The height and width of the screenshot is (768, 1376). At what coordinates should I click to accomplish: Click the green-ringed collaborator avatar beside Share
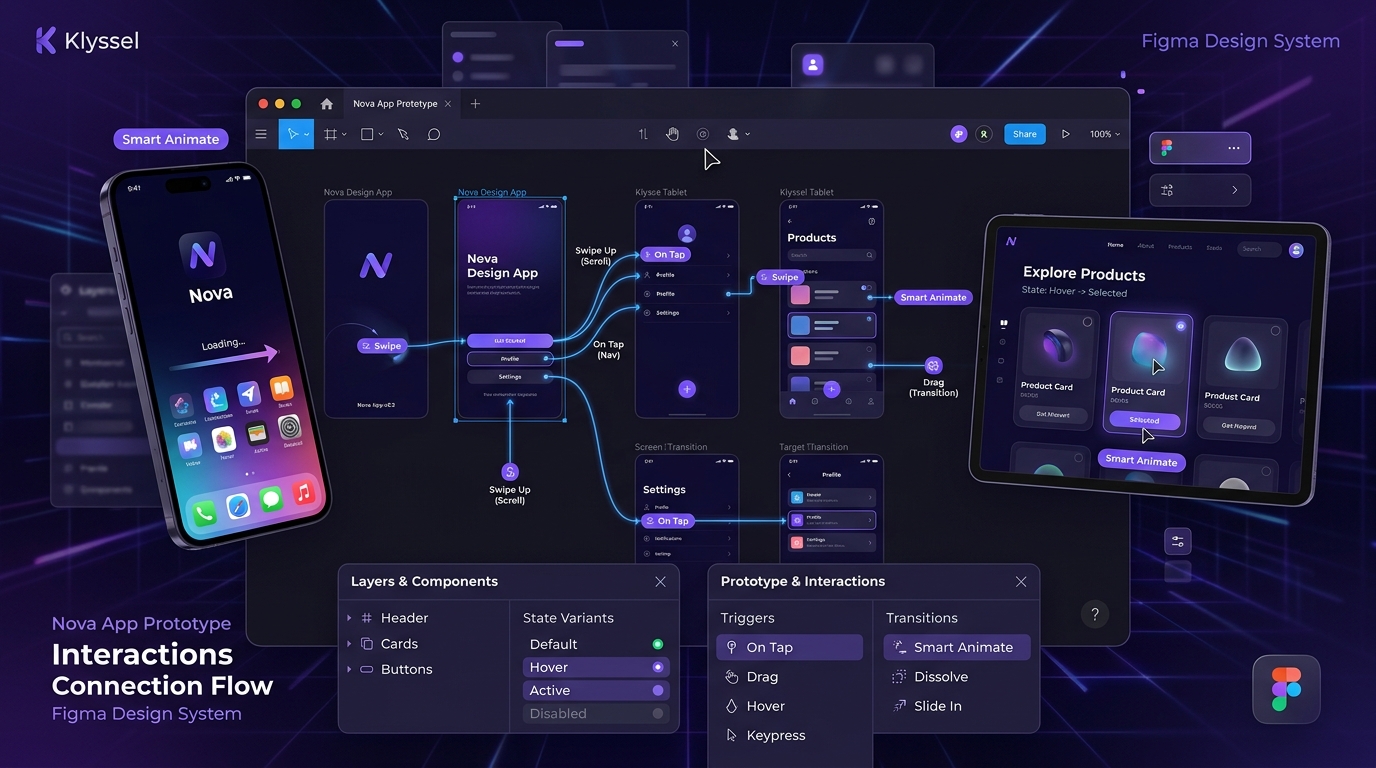[x=984, y=134]
